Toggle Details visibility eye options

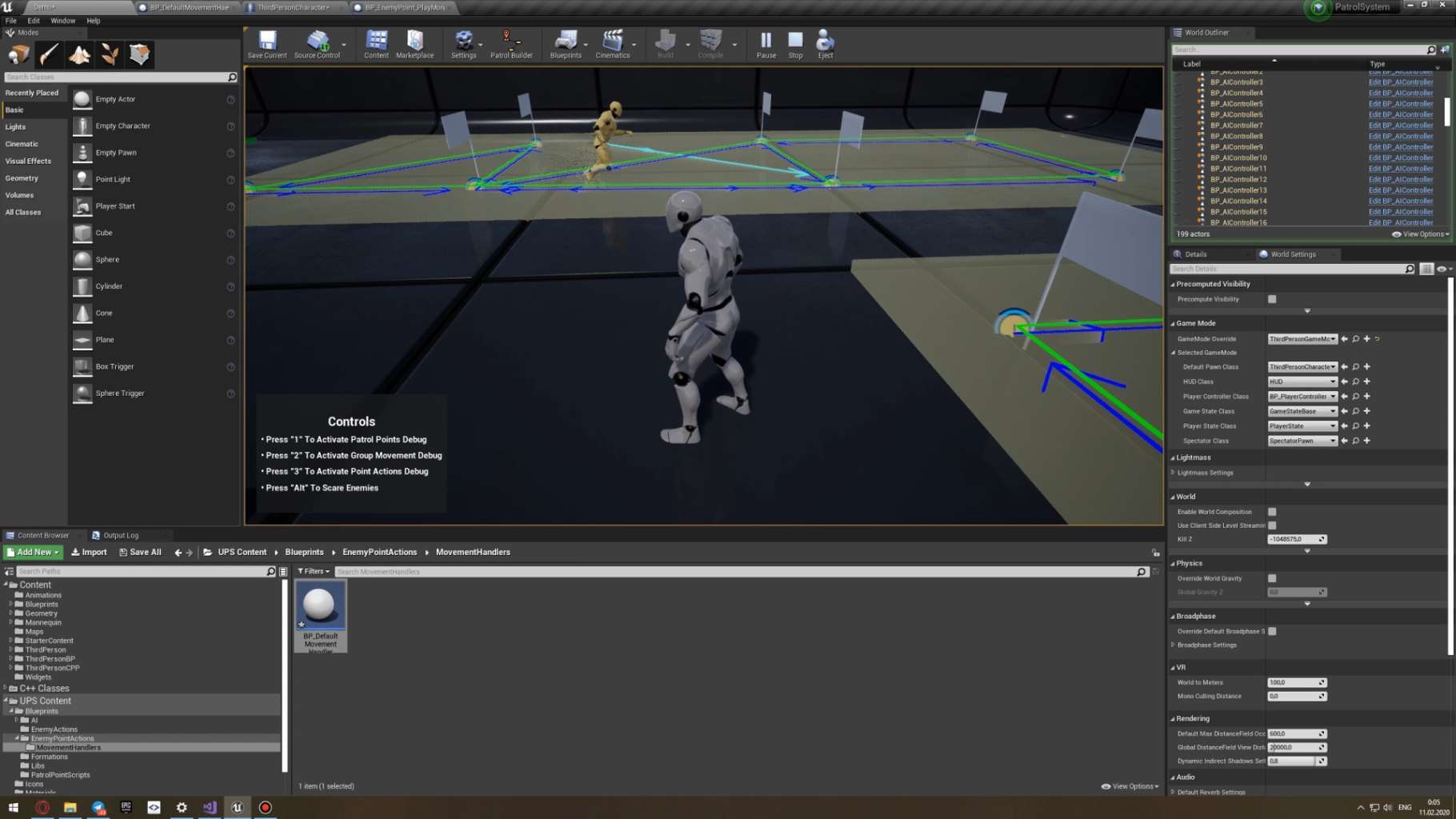click(1444, 270)
